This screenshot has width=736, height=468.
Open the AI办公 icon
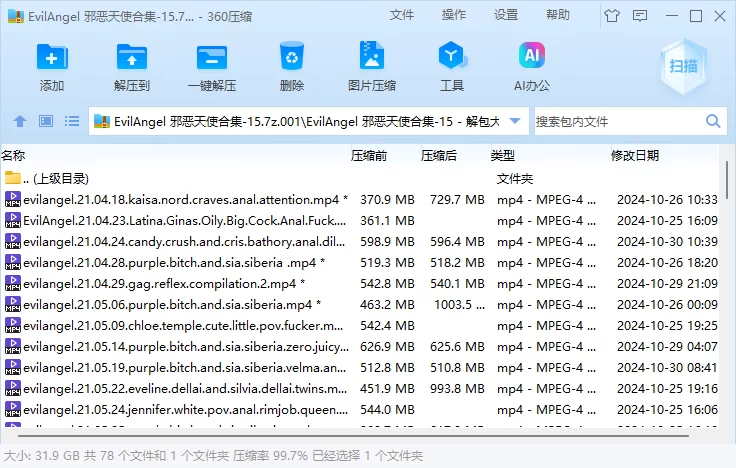coord(531,55)
